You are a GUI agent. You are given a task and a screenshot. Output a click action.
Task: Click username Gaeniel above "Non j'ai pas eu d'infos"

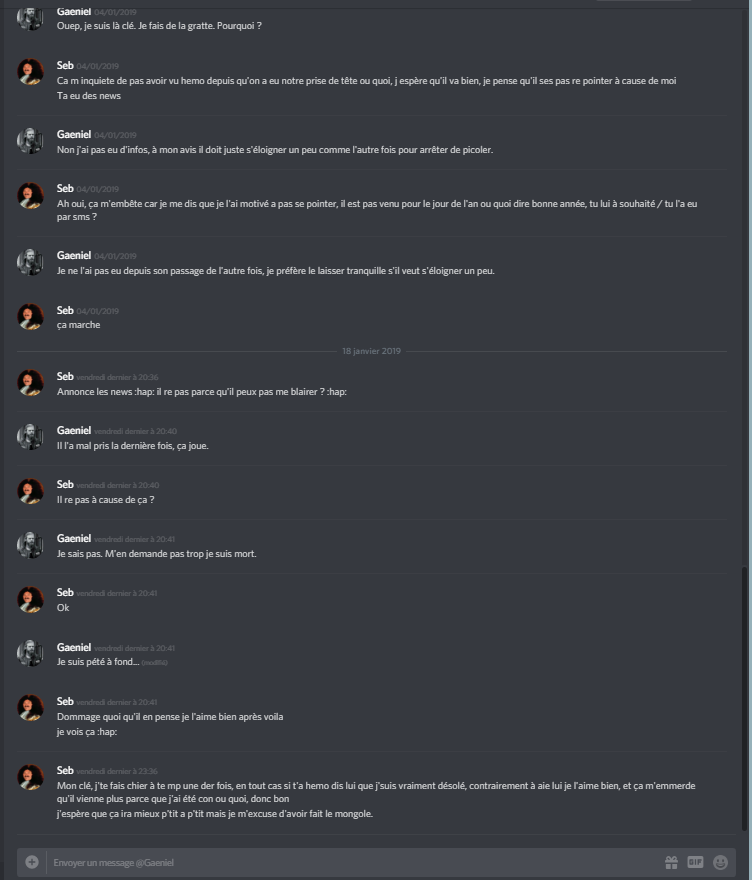click(x=74, y=134)
